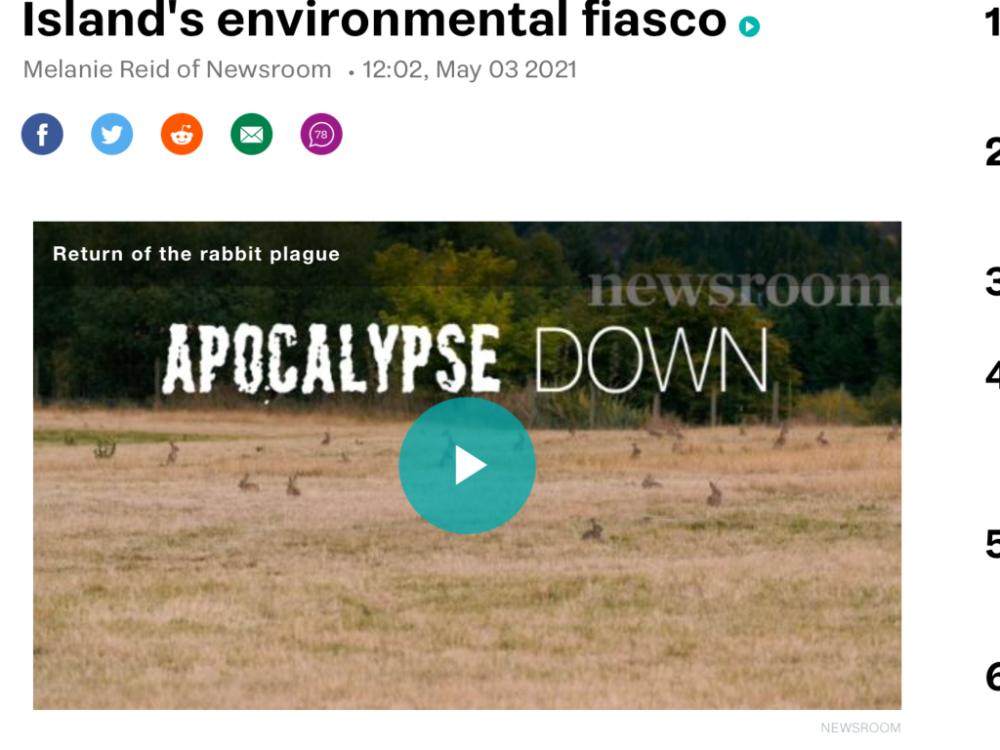This screenshot has width=1000, height=750.
Task: Click the 12:02, May 03 2021 timestamp
Action: (x=469, y=70)
